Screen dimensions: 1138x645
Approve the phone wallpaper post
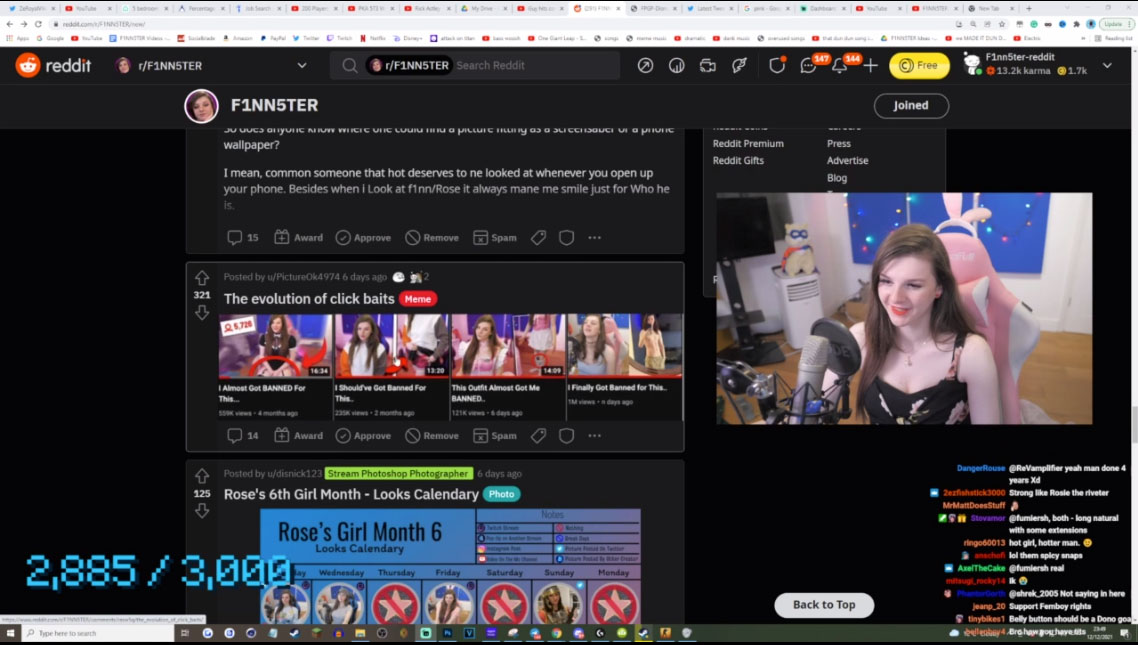tap(363, 237)
